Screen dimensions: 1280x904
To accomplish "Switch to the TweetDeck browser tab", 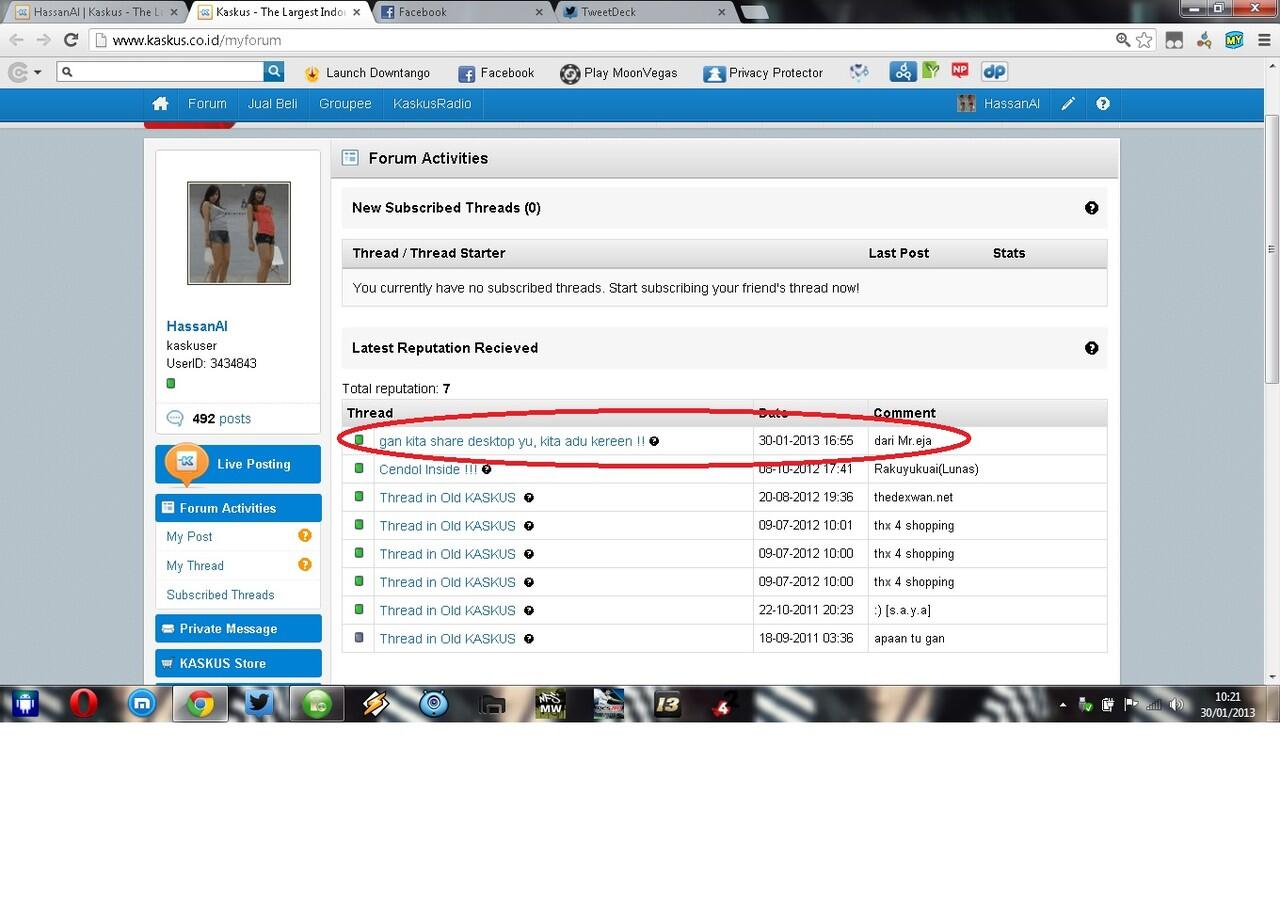I will pyautogui.click(x=645, y=12).
